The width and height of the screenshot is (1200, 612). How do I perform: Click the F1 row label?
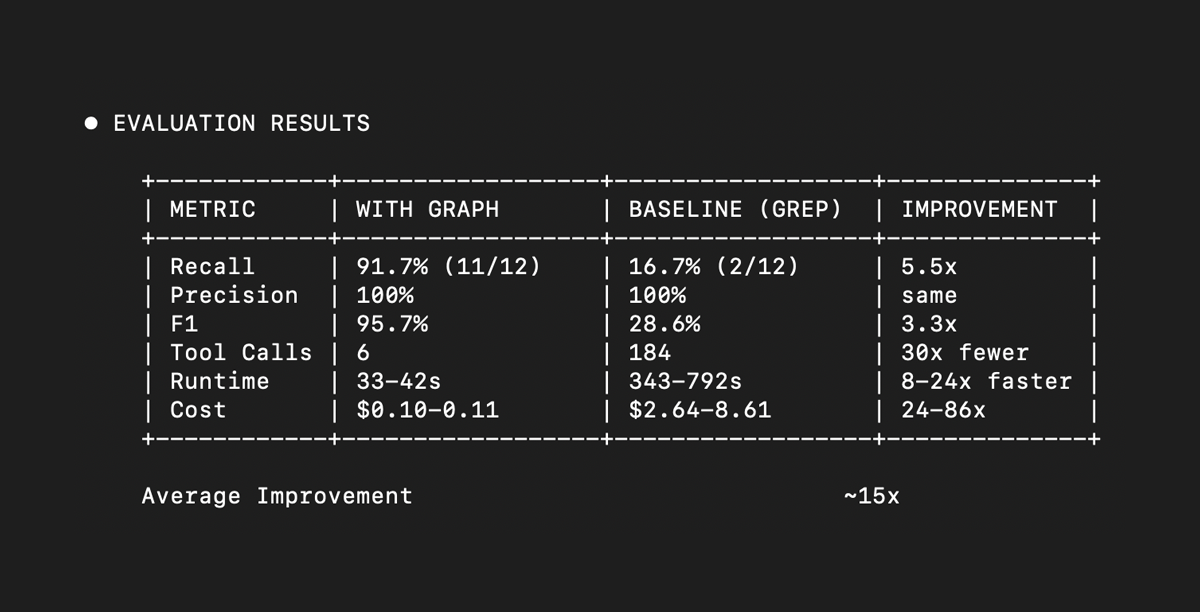tap(184, 324)
